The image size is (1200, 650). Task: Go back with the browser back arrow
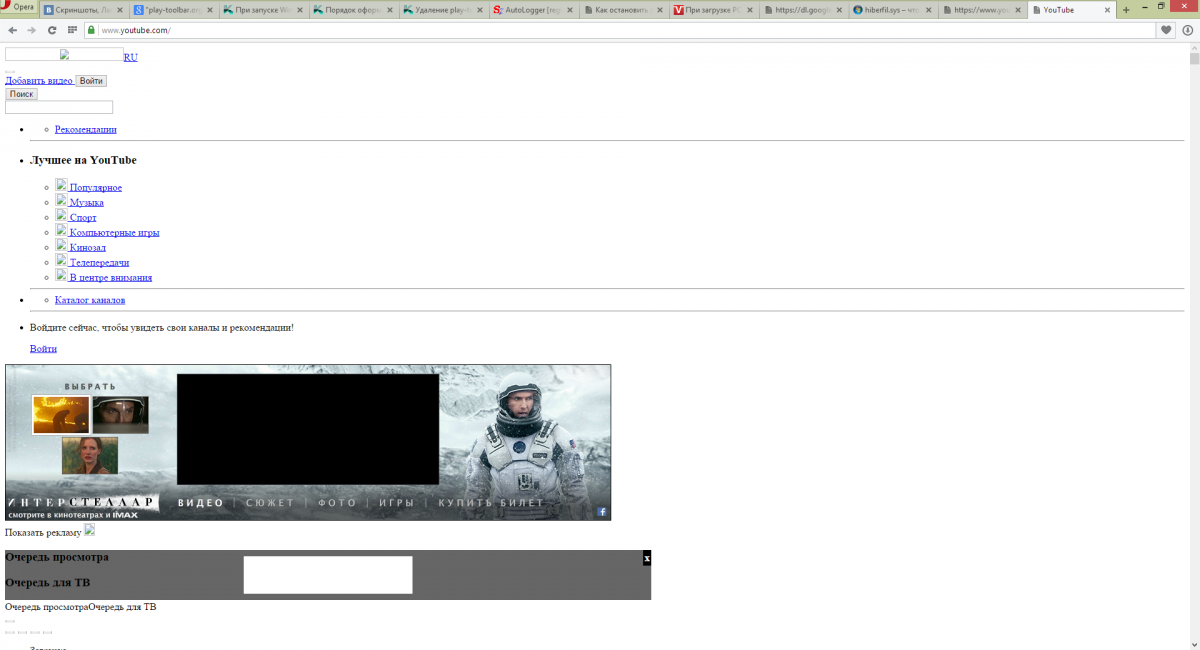pos(12,30)
